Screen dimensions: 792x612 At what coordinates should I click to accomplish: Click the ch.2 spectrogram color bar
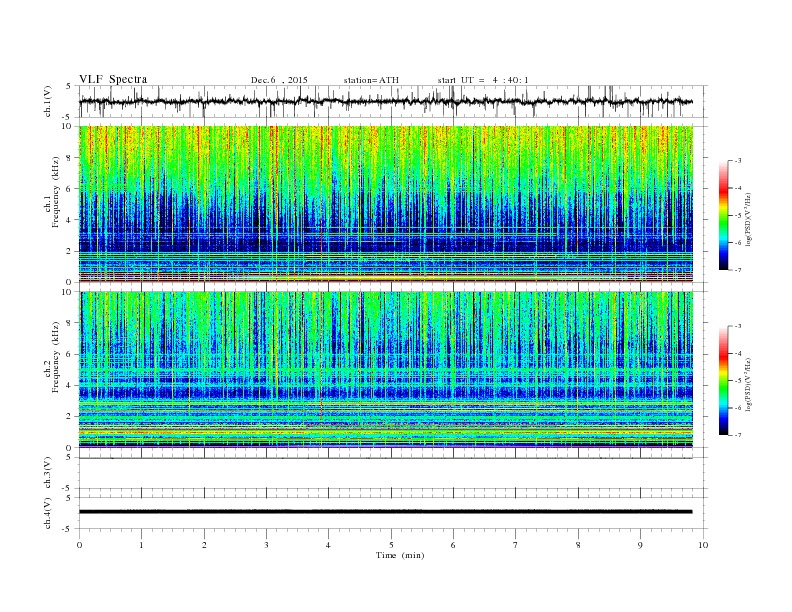point(723,380)
